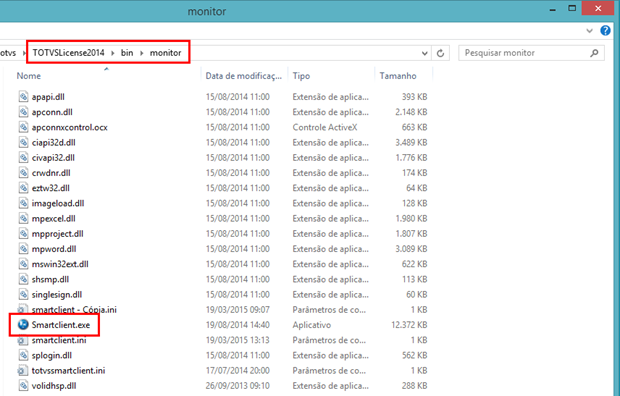This screenshot has height=396, width=620.
Task: Click the 17/07/2014 20:00 date cell
Action: [x=237, y=371]
